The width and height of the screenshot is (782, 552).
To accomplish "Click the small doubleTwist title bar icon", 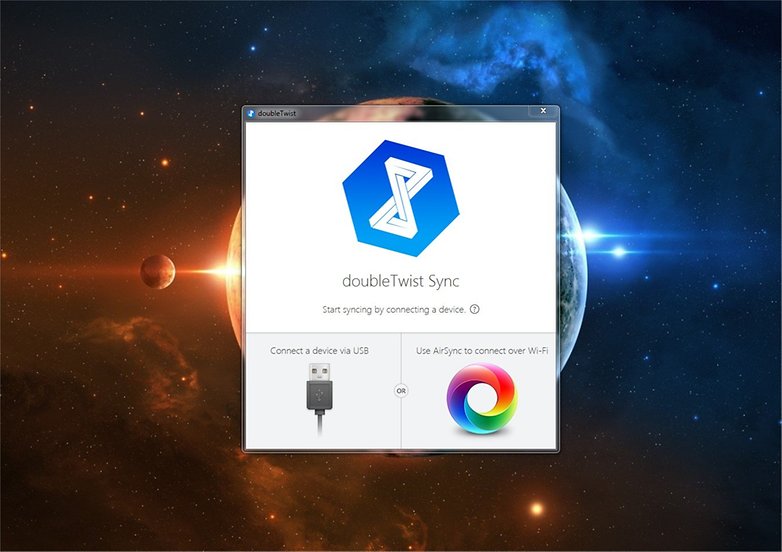I will coord(251,113).
